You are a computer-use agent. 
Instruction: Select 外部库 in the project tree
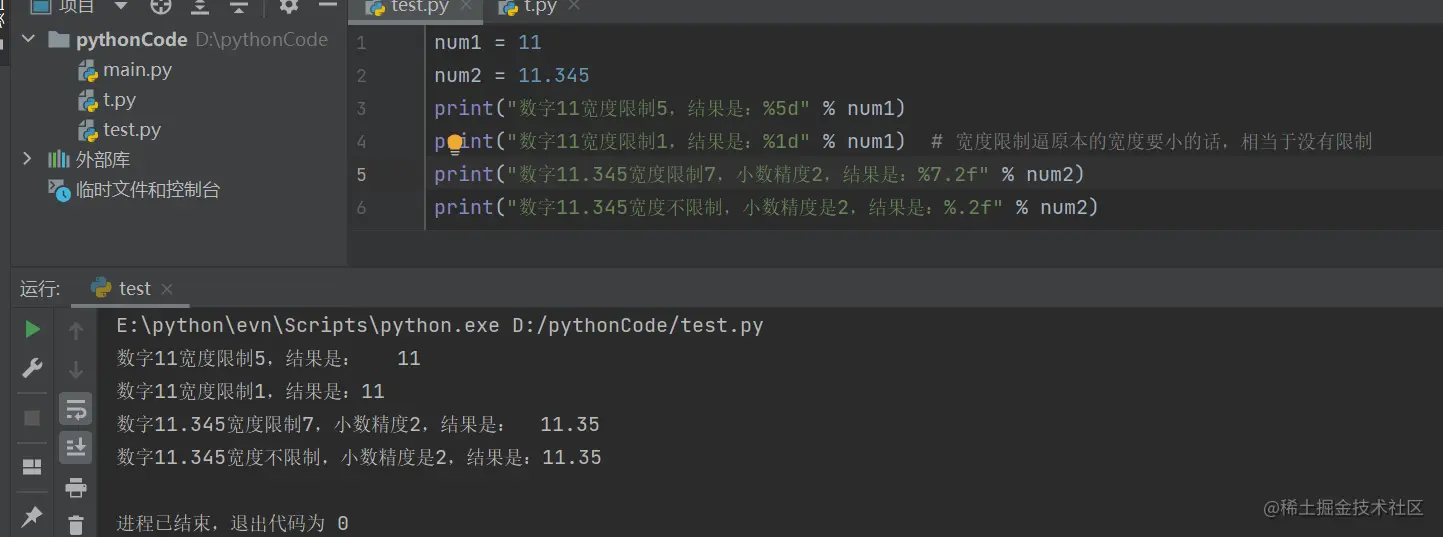[x=90, y=160]
